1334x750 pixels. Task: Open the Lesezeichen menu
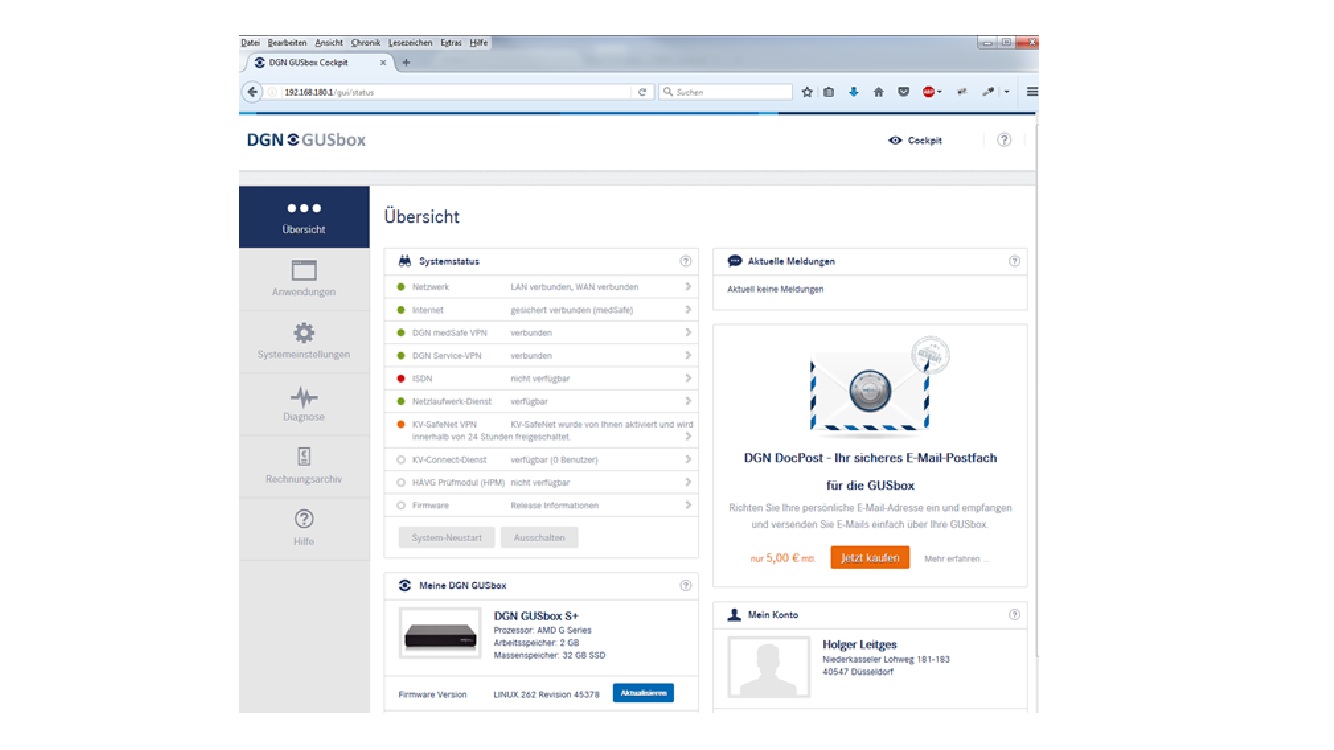coord(410,43)
